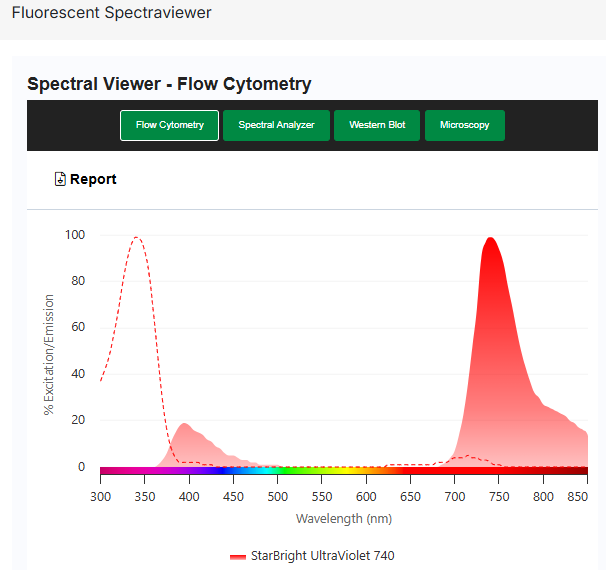This screenshot has width=606, height=570.
Task: Click the Wavelength (nm) axis title
Action: point(343,518)
